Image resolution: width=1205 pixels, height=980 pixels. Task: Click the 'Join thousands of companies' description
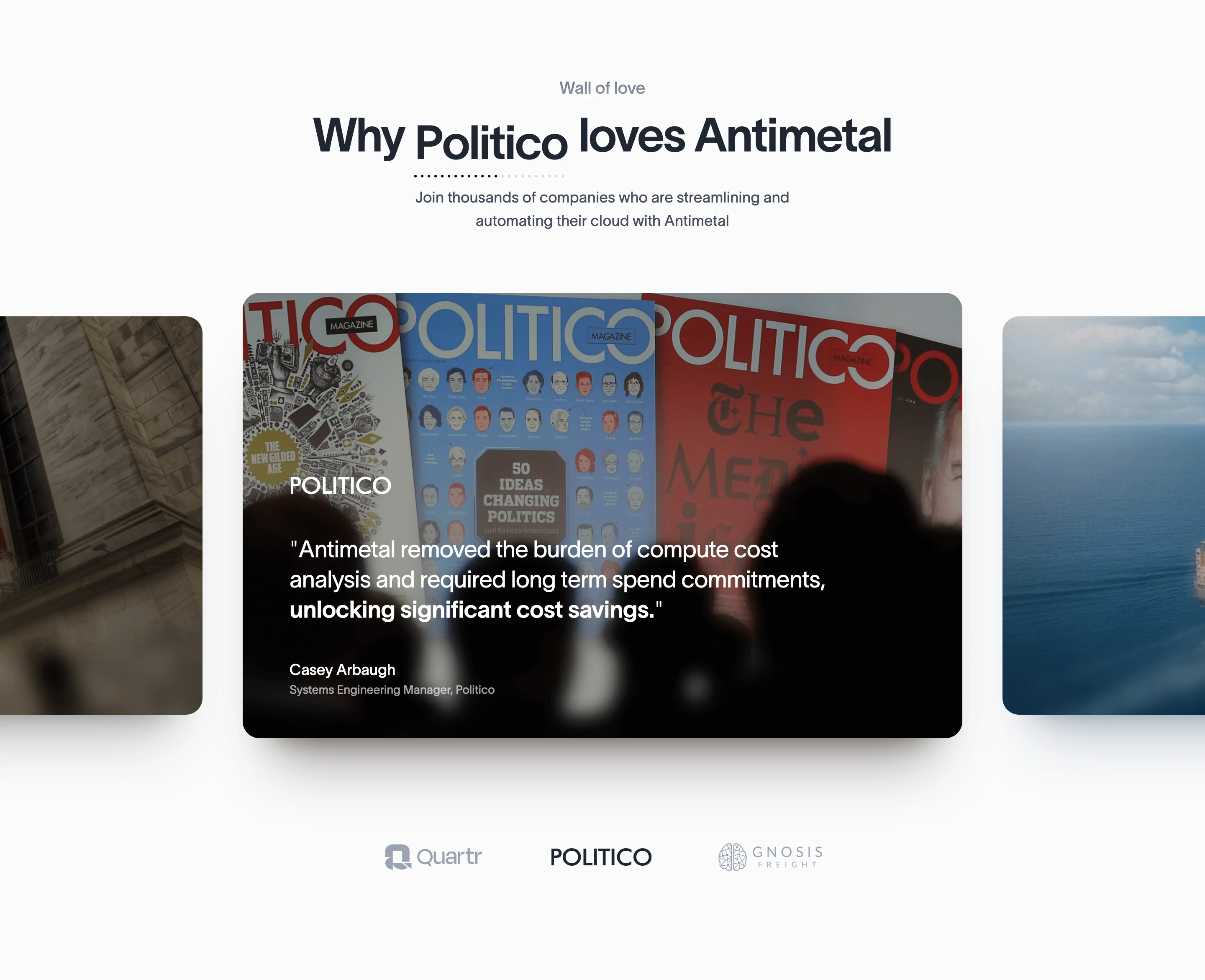(602, 209)
